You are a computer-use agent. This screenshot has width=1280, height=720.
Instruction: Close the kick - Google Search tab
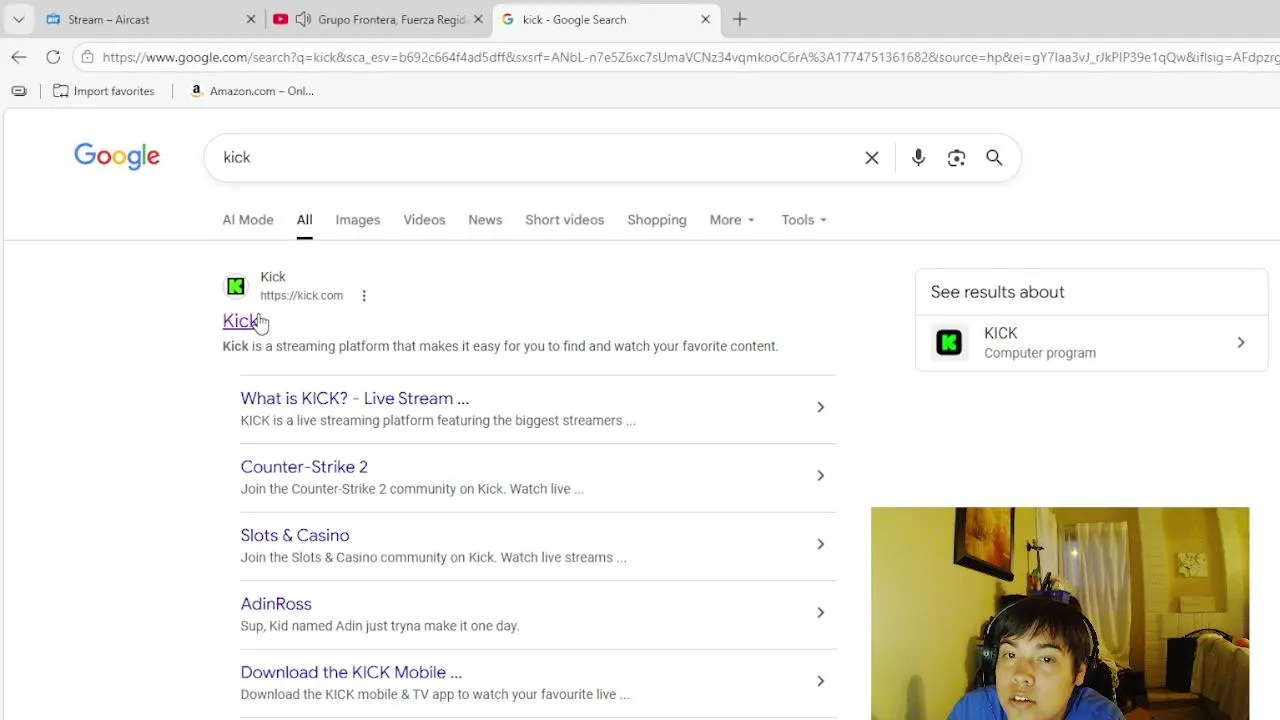705,19
